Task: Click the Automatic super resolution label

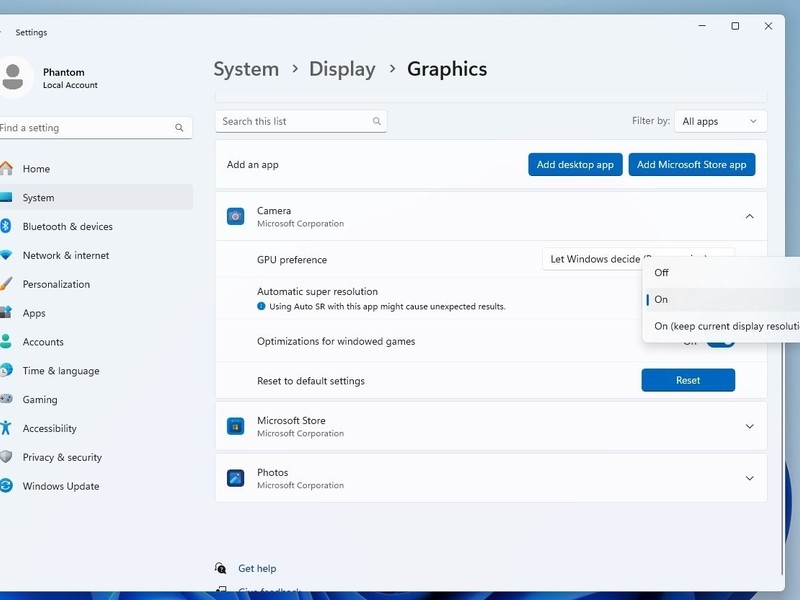Action: [317, 291]
